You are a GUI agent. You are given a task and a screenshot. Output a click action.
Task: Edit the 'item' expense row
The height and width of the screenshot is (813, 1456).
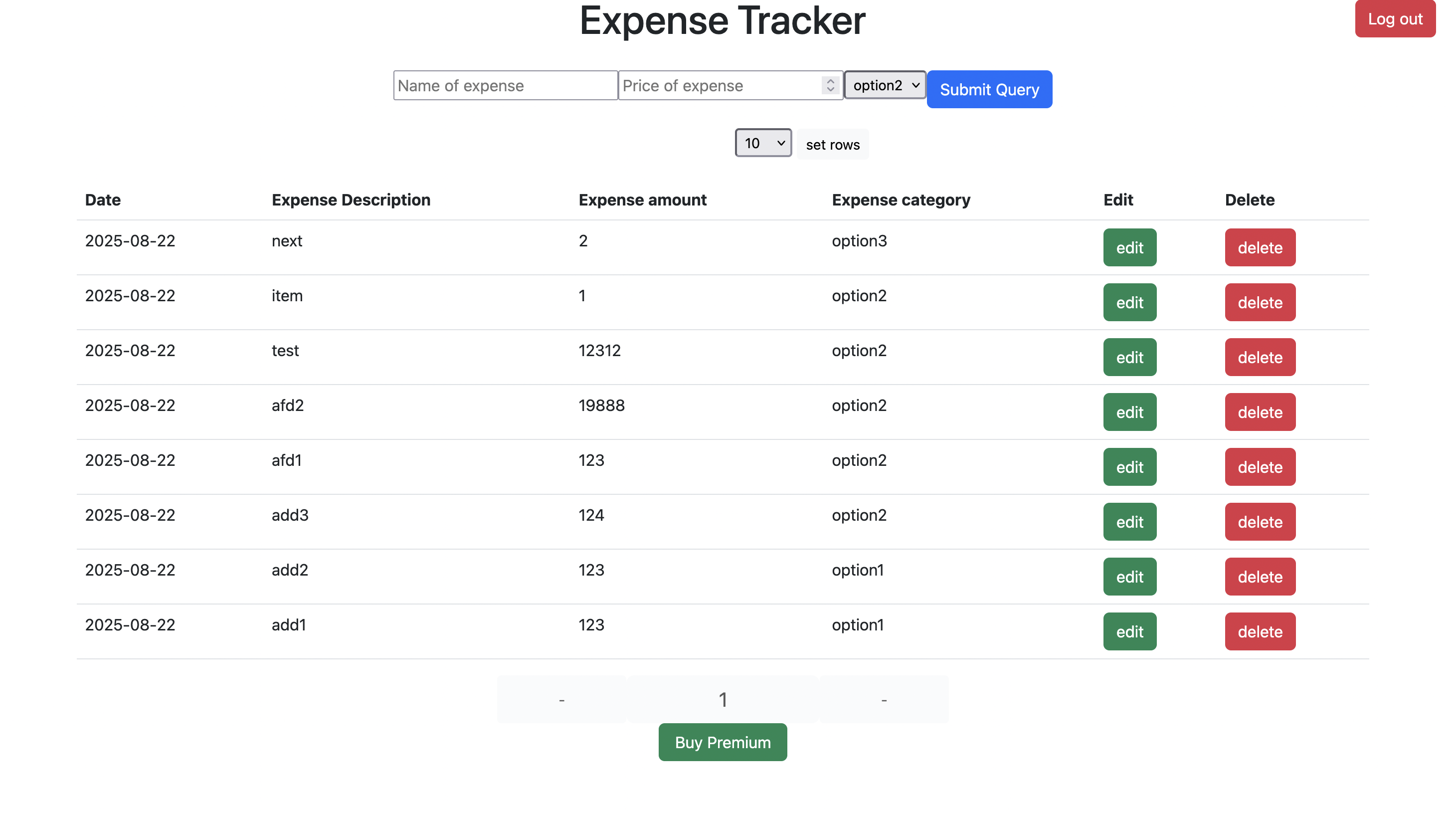tap(1129, 302)
